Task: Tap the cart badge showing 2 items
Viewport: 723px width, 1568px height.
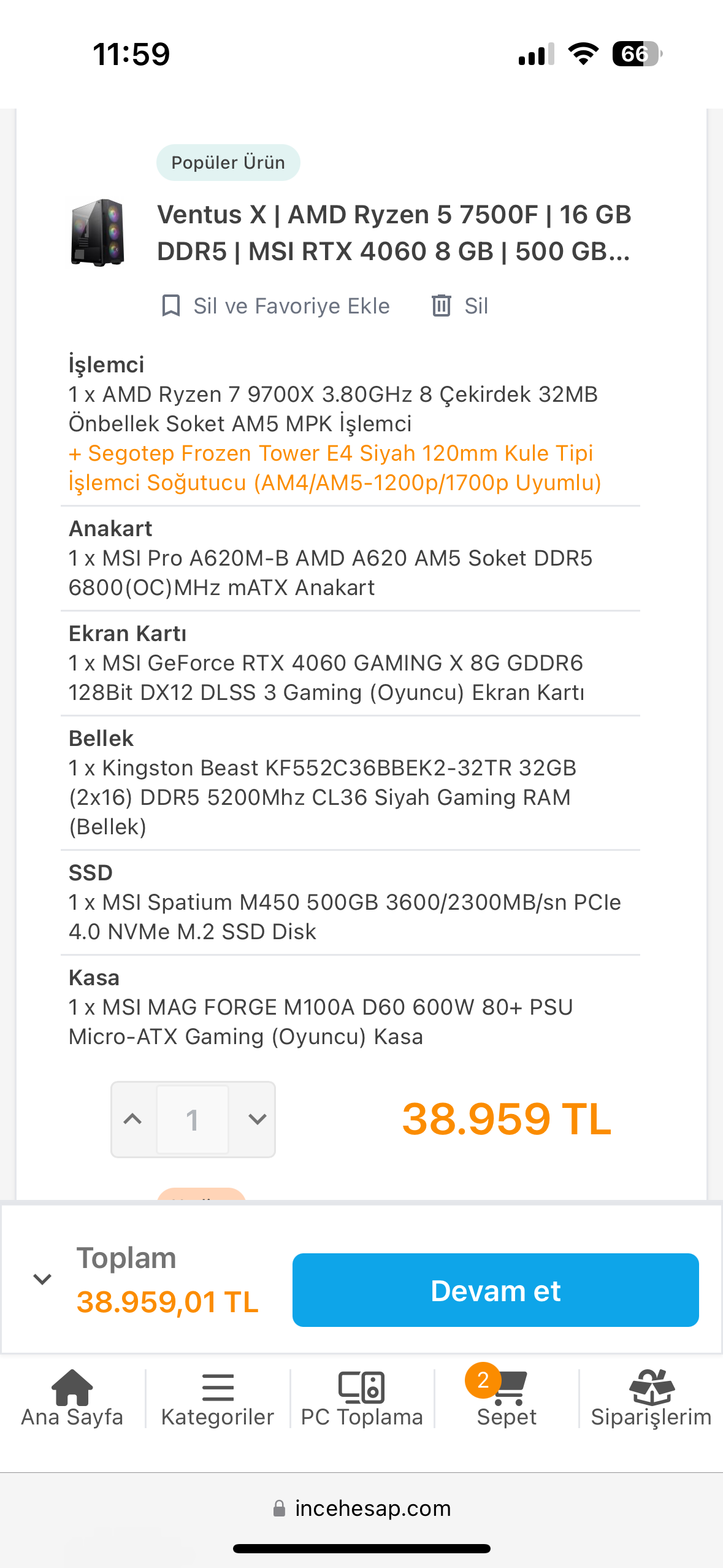Action: pyautogui.click(x=483, y=1380)
